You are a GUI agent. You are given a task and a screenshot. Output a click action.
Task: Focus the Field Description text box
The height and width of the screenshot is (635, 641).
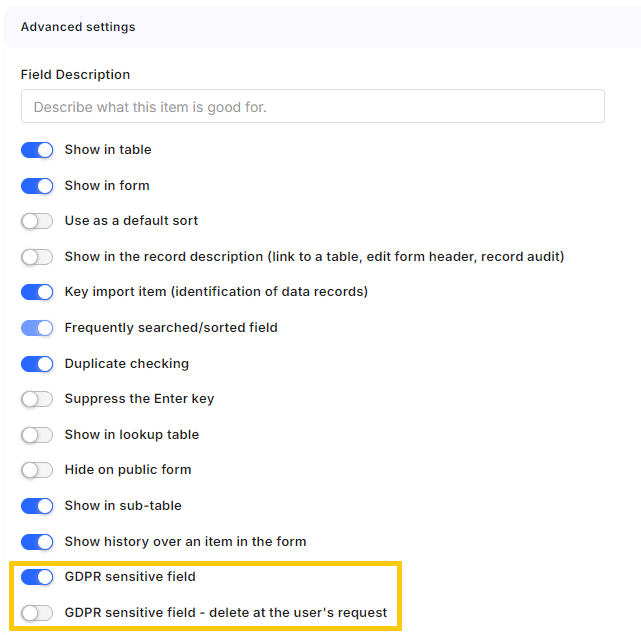(x=313, y=106)
